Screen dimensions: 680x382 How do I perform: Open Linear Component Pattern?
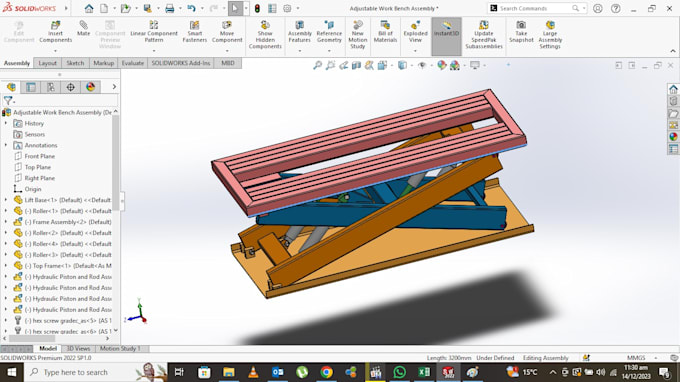click(154, 32)
